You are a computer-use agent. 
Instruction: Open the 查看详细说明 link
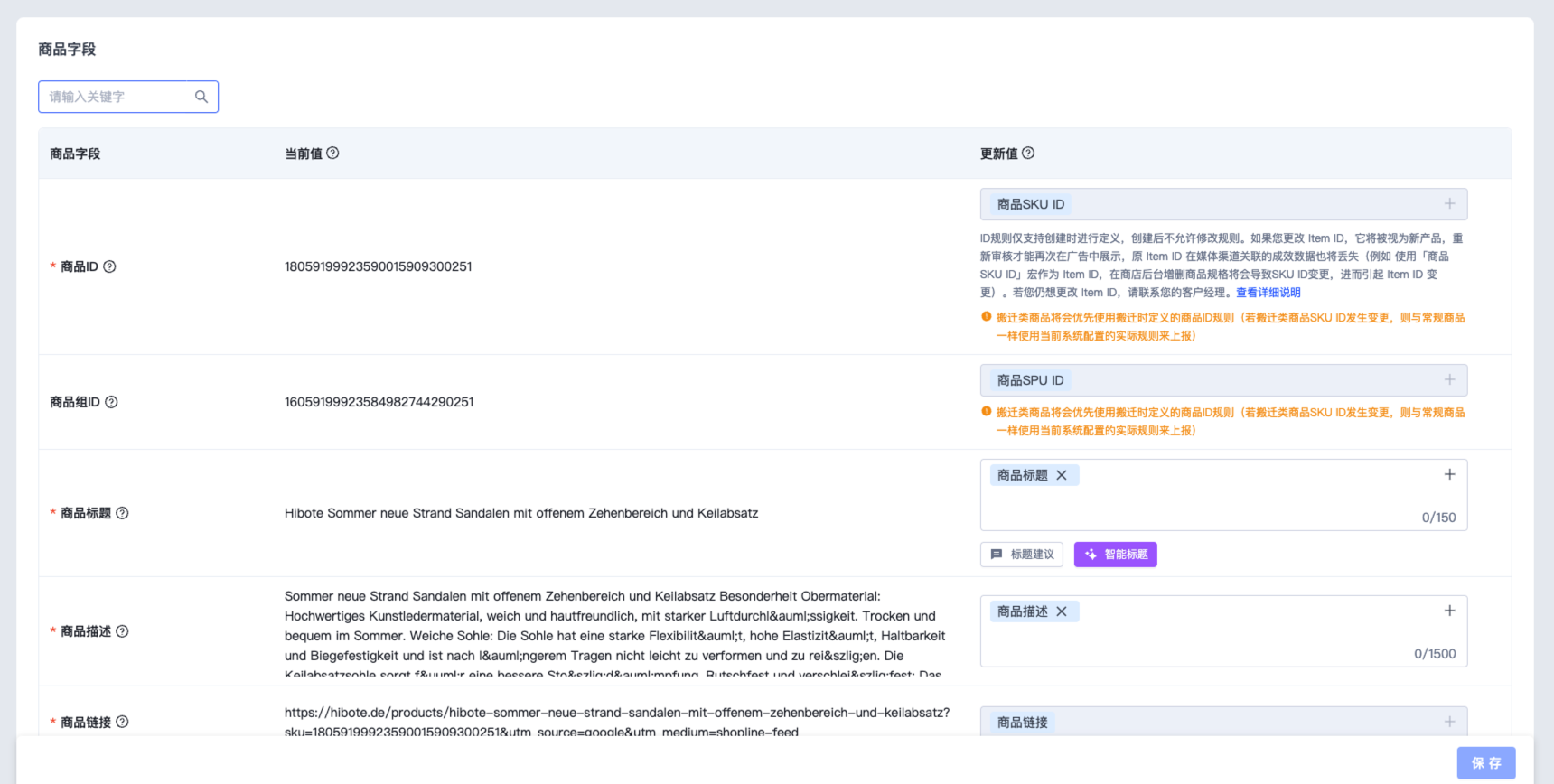click(1268, 293)
